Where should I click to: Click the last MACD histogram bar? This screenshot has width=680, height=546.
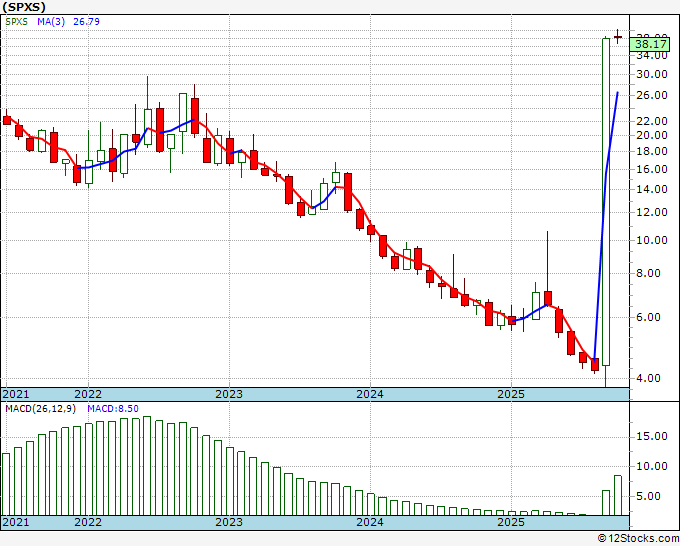click(x=618, y=495)
